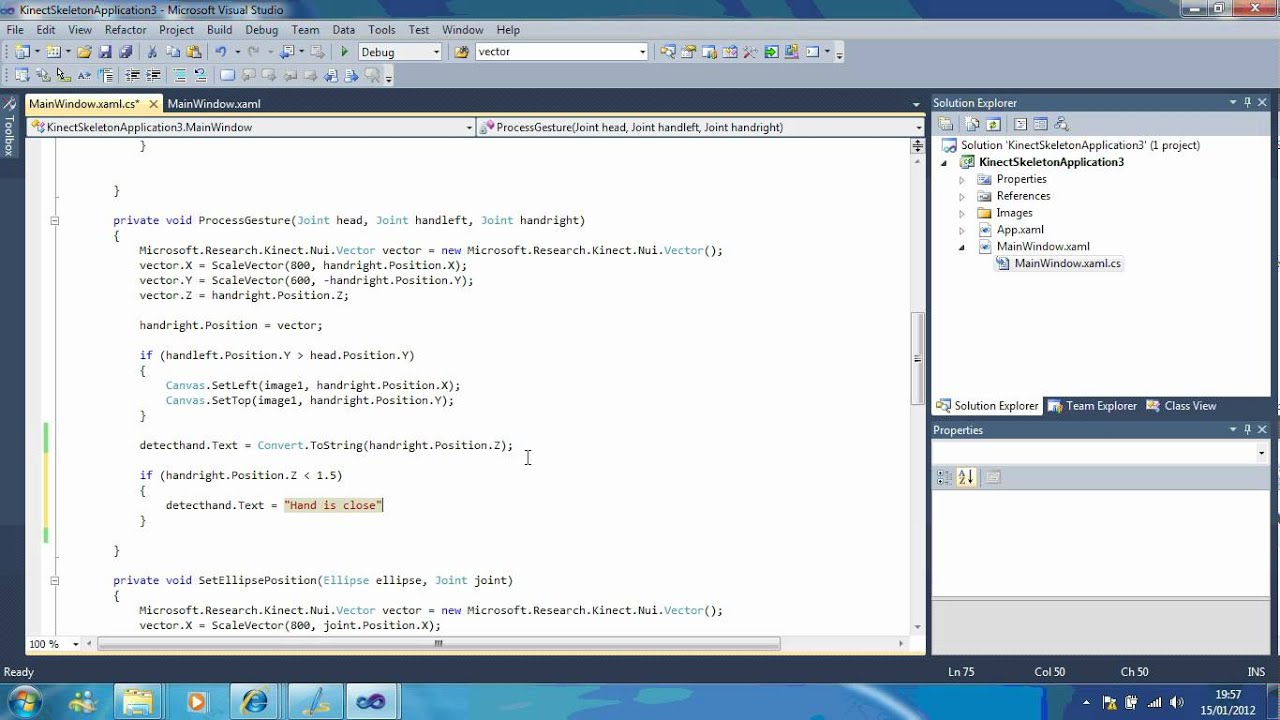Save the current file with floppy icon
This screenshot has height=720, width=1280.
click(x=105, y=52)
